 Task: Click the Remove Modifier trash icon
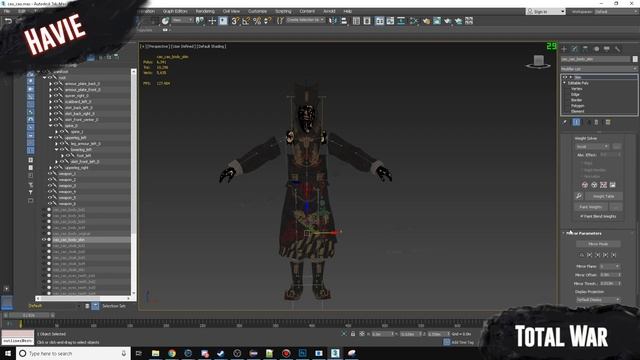pyautogui.click(x=596, y=122)
